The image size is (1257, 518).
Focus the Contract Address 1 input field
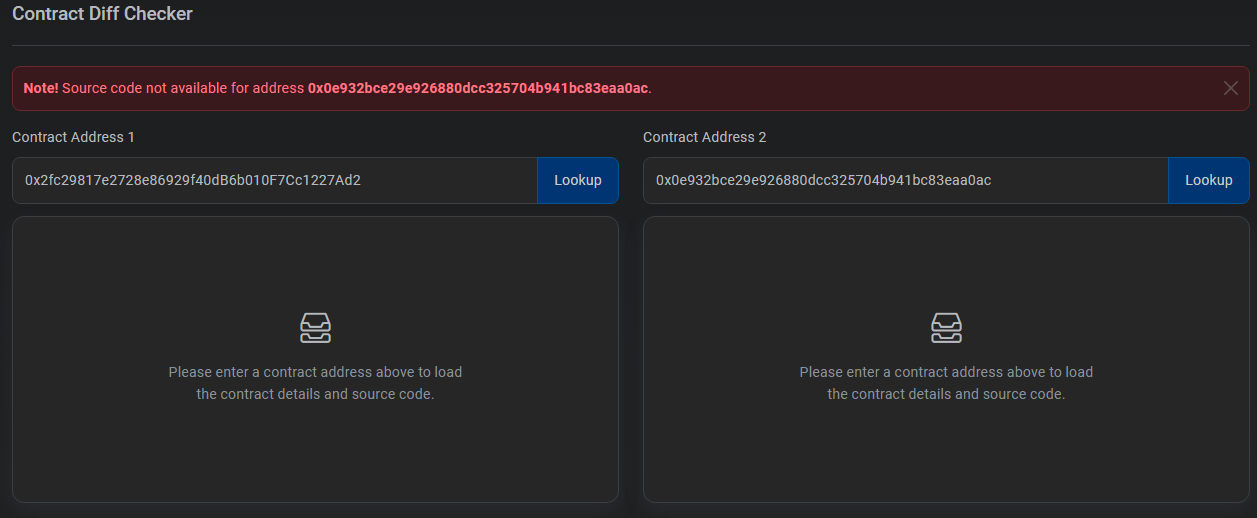pos(275,180)
